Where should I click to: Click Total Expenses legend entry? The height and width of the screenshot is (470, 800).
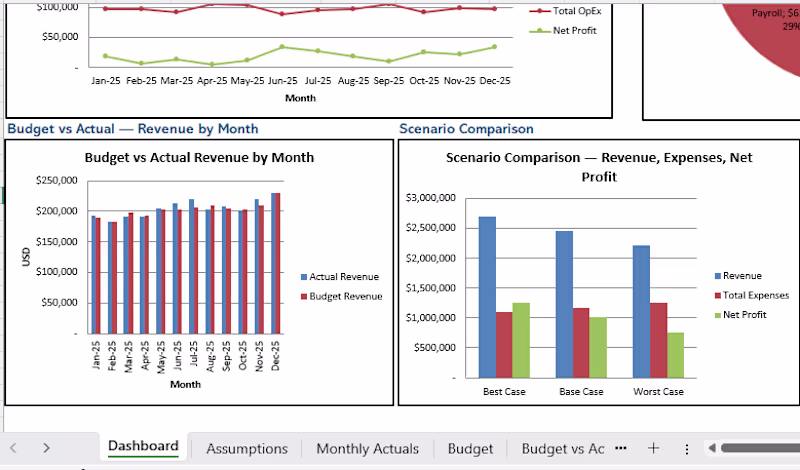point(752,295)
